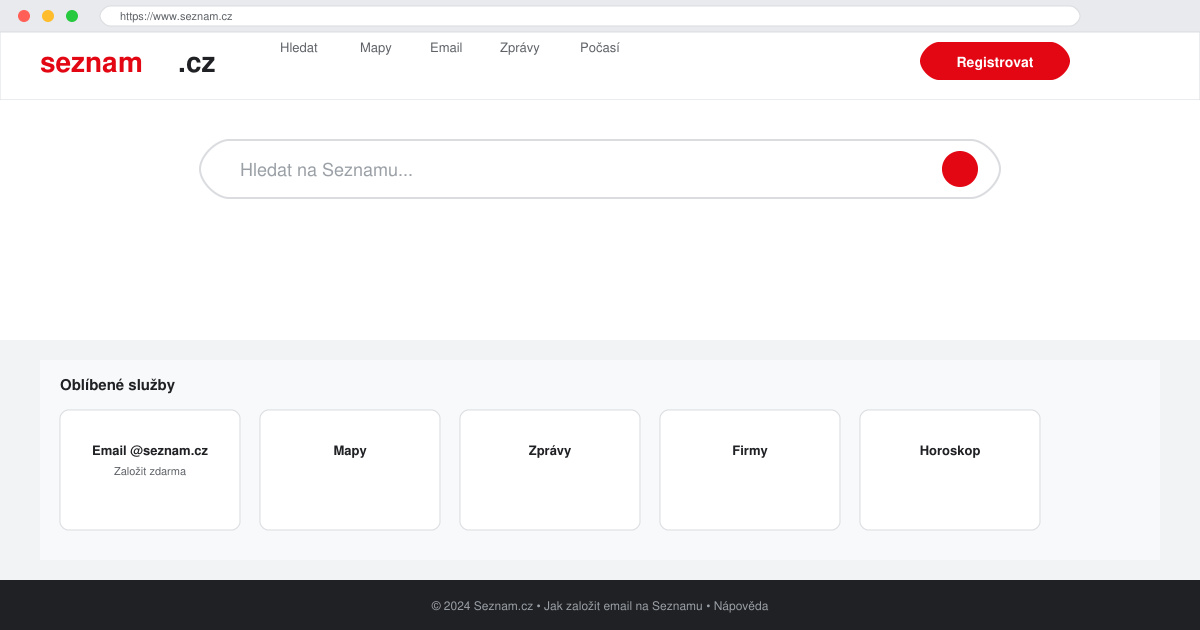
Task: Click the Registrovat button
Action: point(995,61)
